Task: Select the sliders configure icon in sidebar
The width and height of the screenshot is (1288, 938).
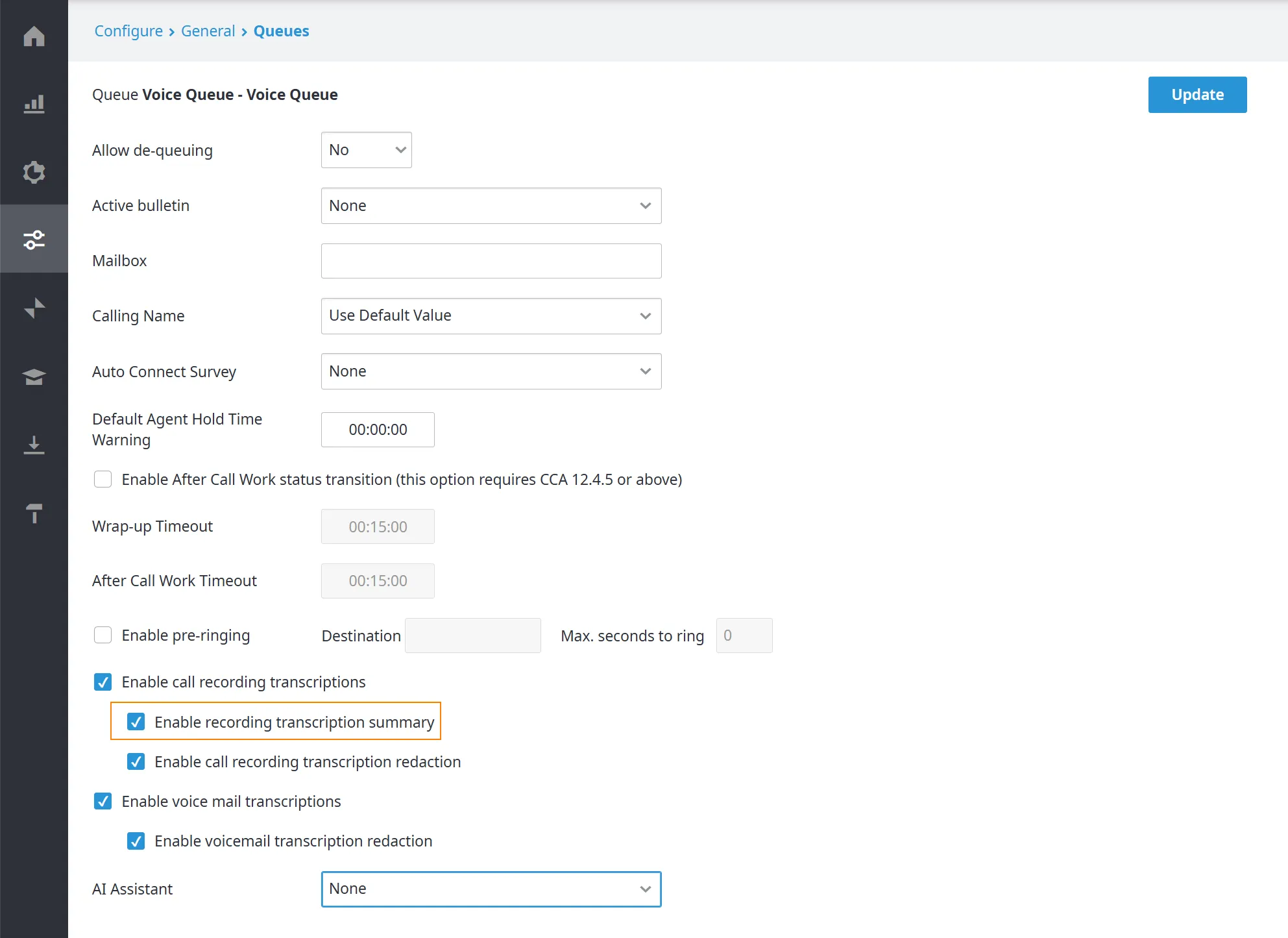Action: coord(34,239)
